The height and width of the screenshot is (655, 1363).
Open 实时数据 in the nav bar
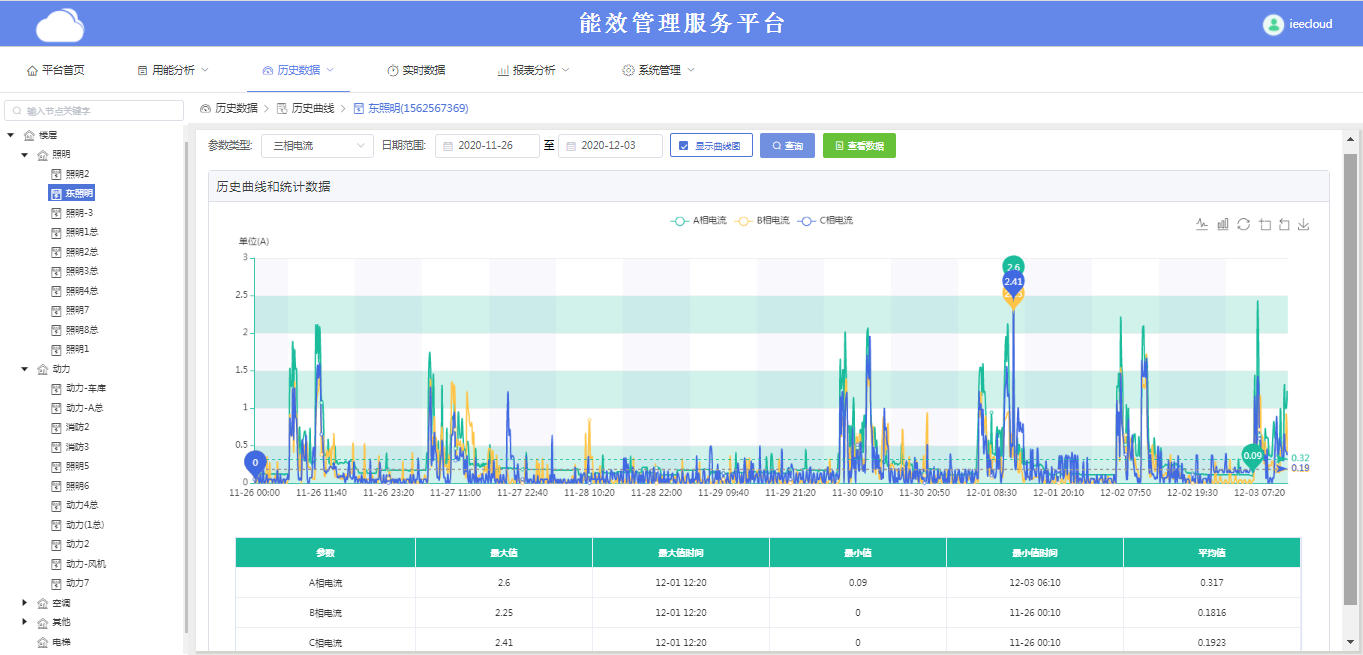coord(416,70)
